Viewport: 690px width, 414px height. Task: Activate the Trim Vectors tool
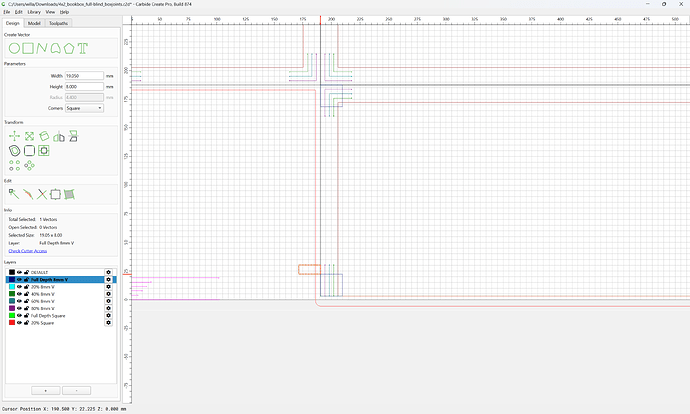tap(42, 194)
